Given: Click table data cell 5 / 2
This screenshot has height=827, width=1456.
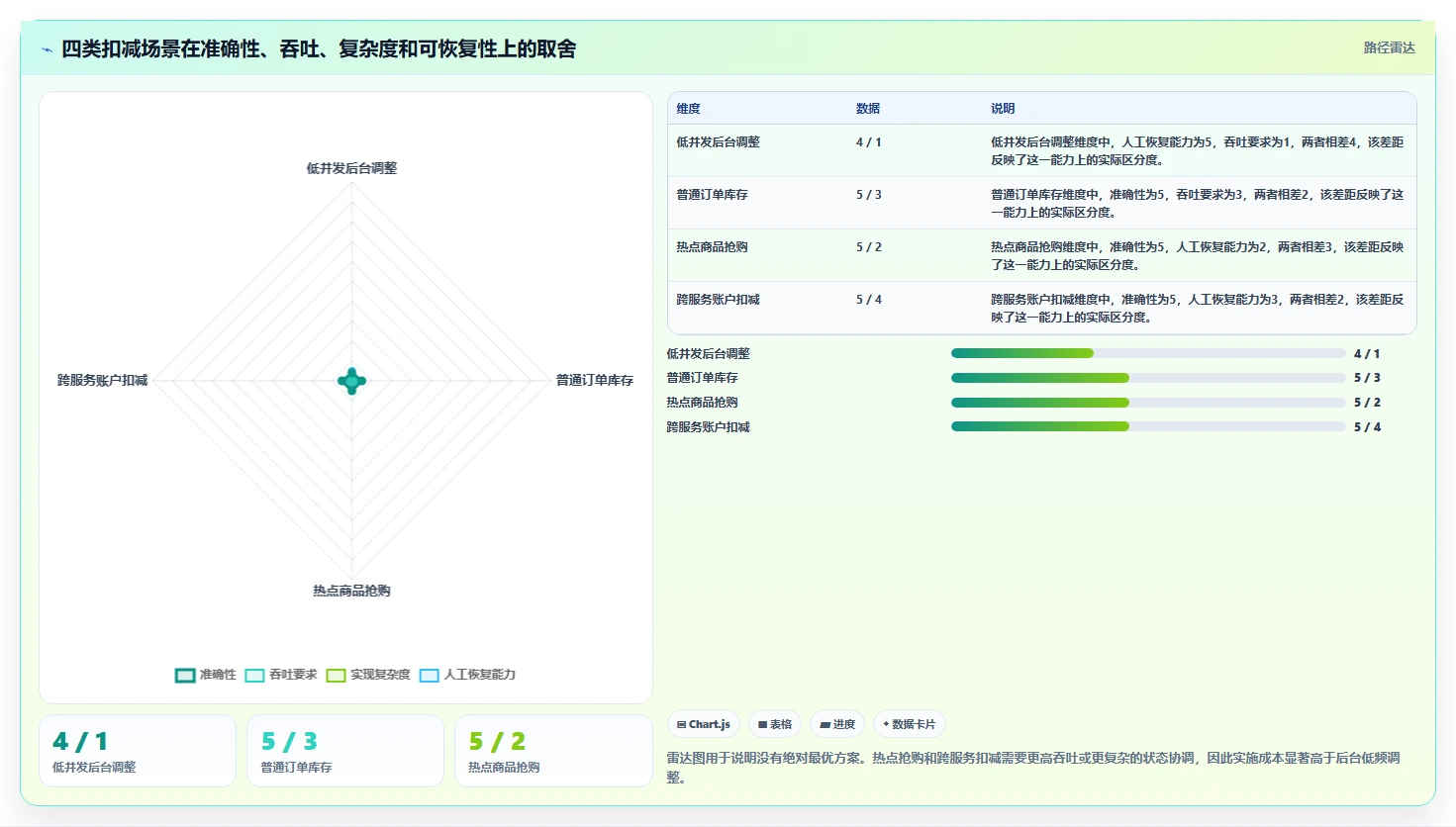Looking at the screenshot, I should [868, 247].
